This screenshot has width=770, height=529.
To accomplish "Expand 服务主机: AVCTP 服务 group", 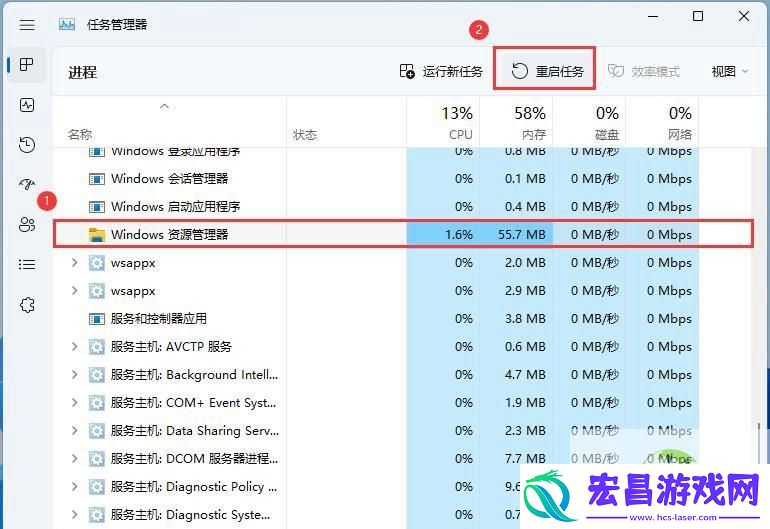I will pyautogui.click(x=75, y=347).
